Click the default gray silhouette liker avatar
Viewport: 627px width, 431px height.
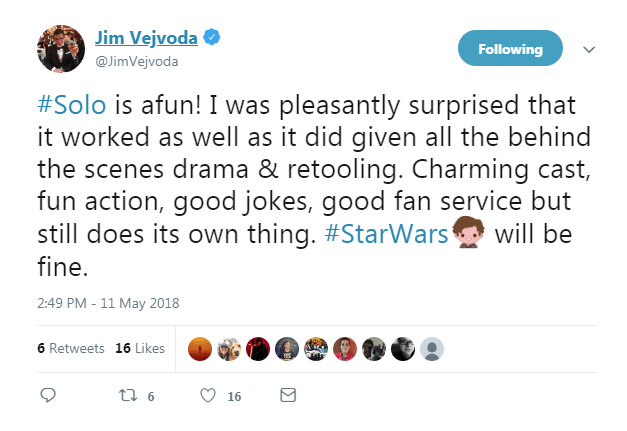[432, 348]
